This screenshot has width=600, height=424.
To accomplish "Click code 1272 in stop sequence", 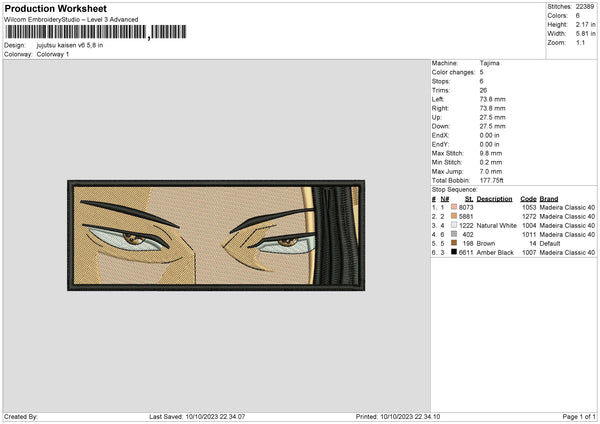I will (x=529, y=216).
